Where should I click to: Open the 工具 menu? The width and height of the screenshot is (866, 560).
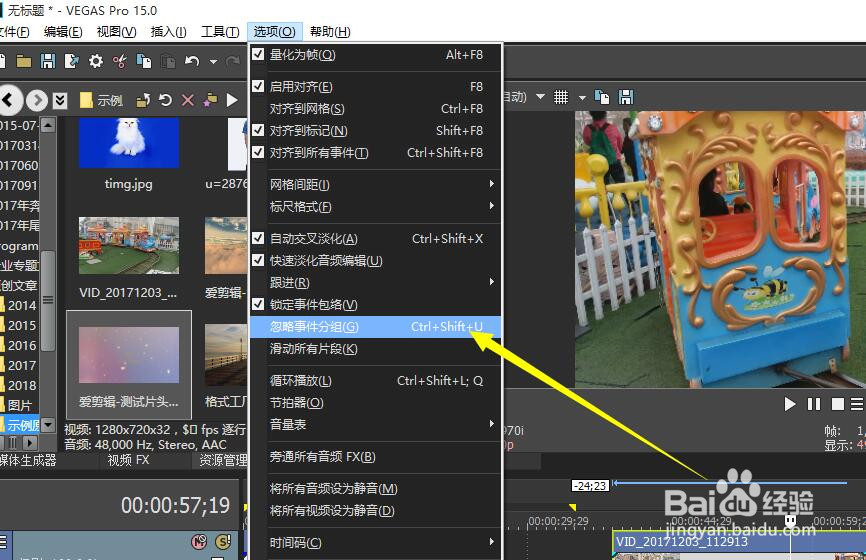coord(220,31)
